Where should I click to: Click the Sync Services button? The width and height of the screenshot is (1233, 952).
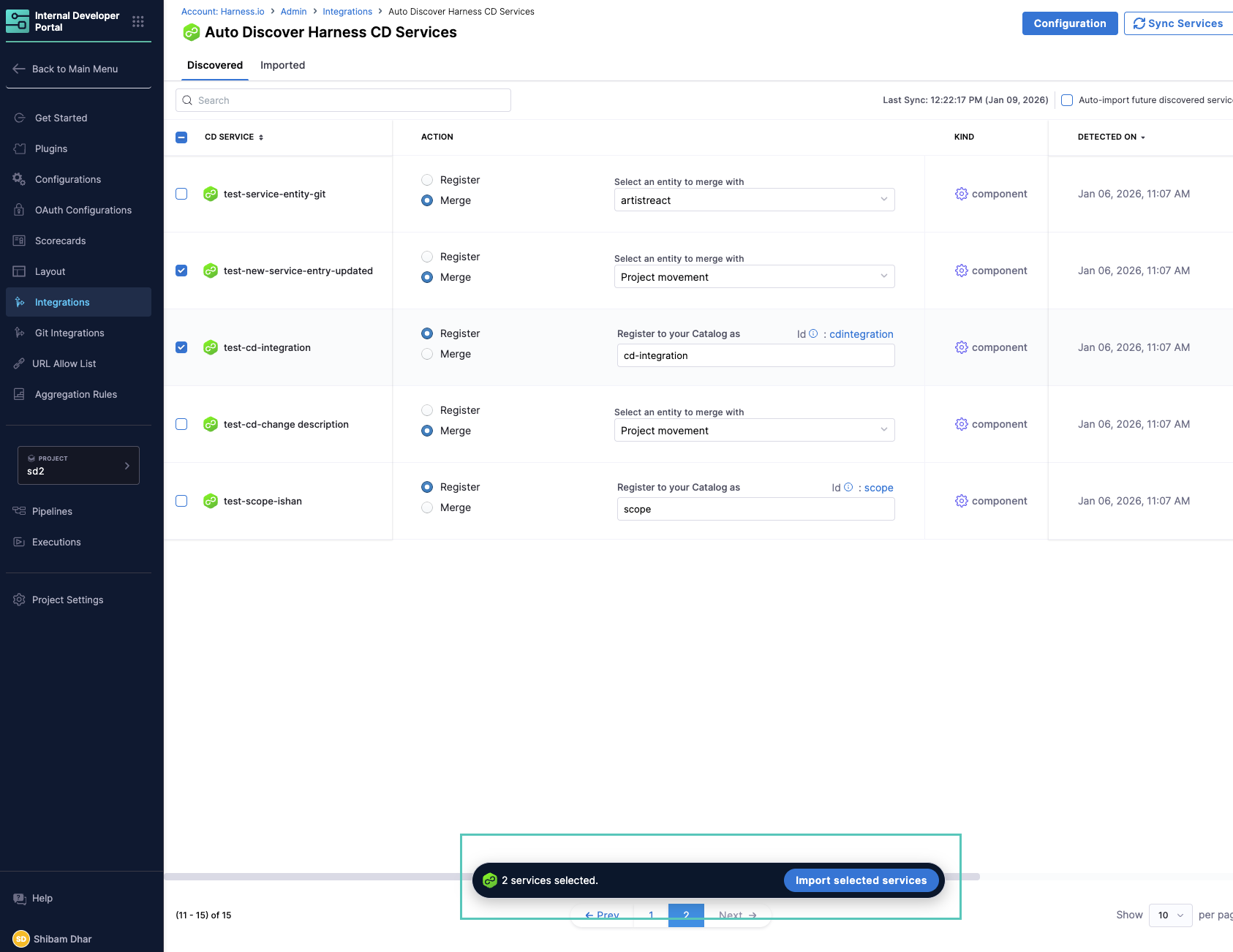[1177, 23]
